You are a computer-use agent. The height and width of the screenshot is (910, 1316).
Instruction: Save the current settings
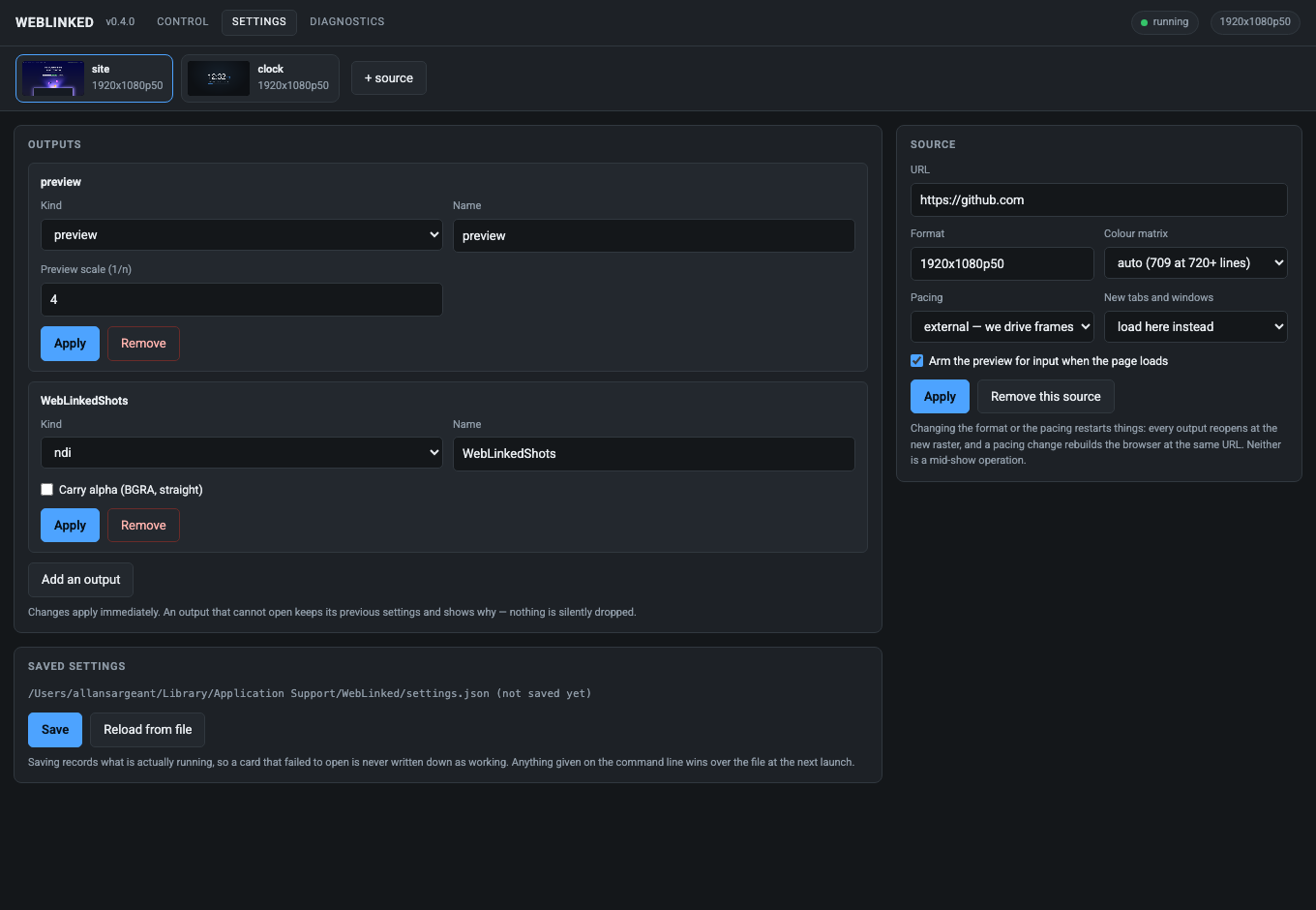[55, 730]
